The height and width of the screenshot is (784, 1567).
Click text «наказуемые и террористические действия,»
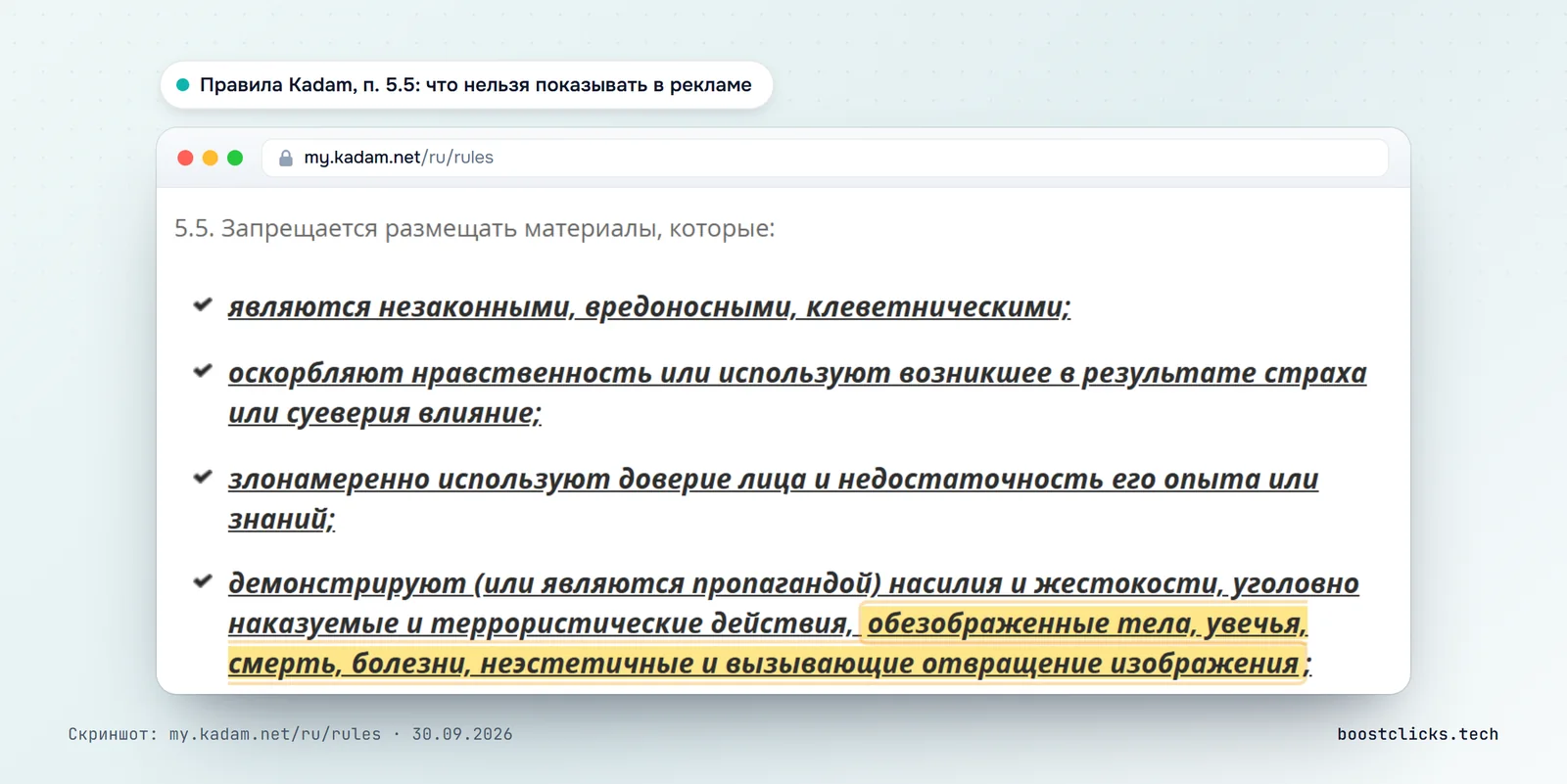pos(542,624)
